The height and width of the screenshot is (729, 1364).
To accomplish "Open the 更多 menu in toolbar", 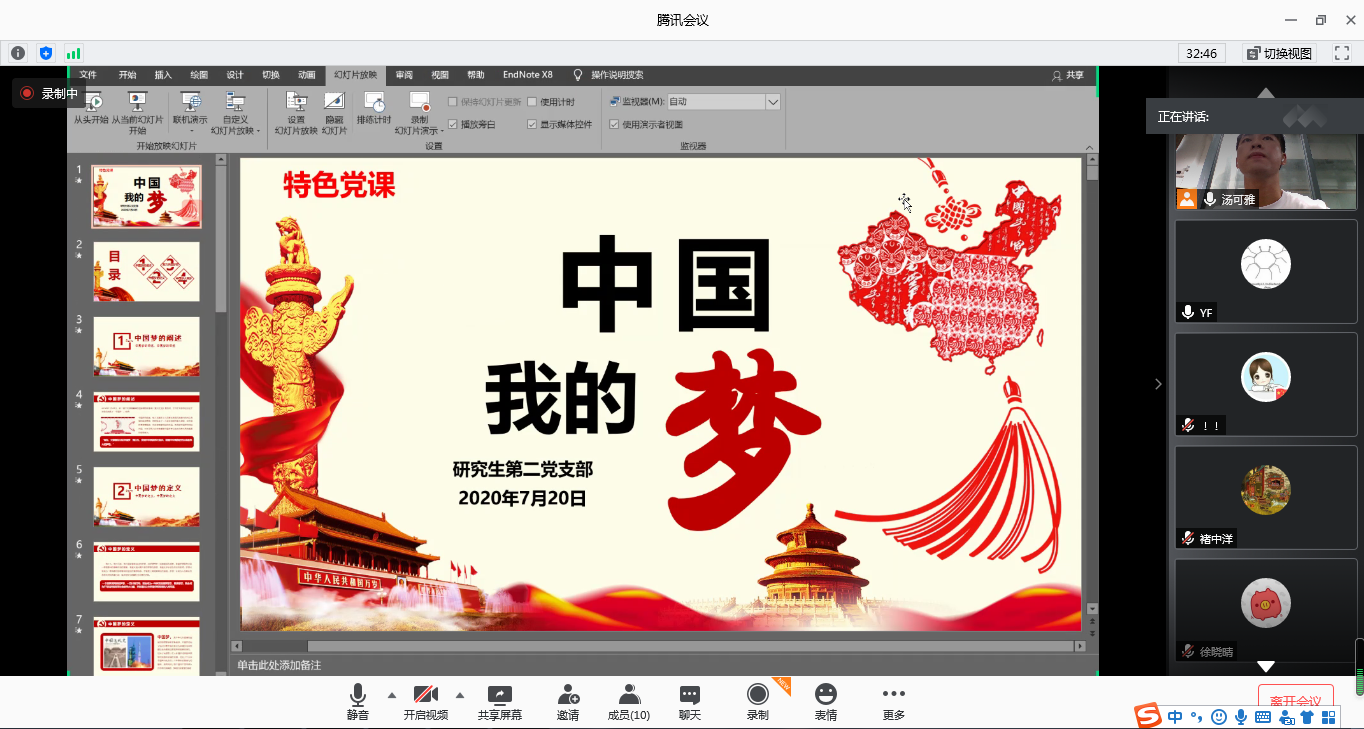I will coord(893,695).
